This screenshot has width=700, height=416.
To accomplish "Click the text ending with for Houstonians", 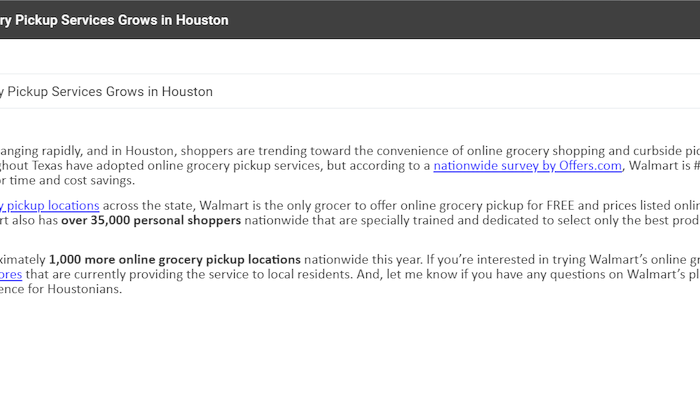I will tap(61, 289).
